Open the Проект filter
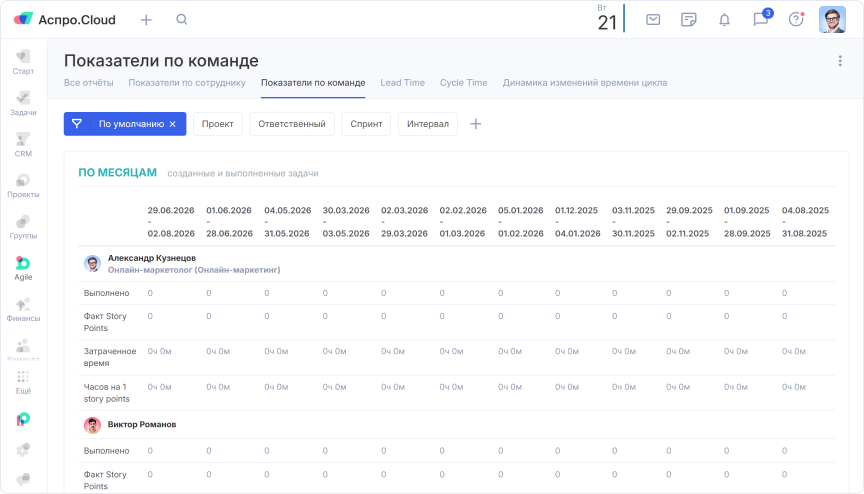 (x=218, y=124)
